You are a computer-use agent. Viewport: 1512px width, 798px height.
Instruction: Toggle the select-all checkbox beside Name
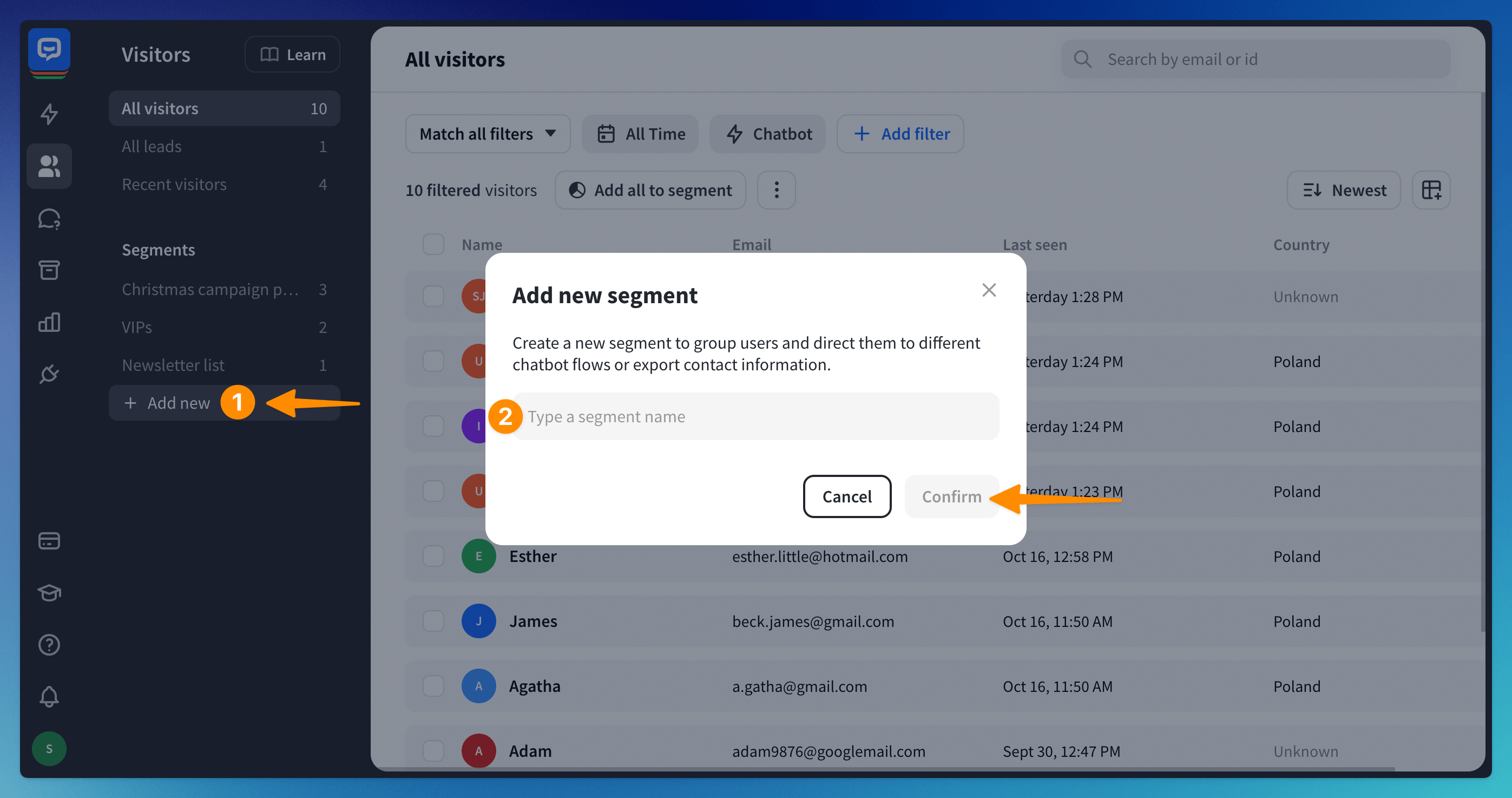click(x=433, y=244)
